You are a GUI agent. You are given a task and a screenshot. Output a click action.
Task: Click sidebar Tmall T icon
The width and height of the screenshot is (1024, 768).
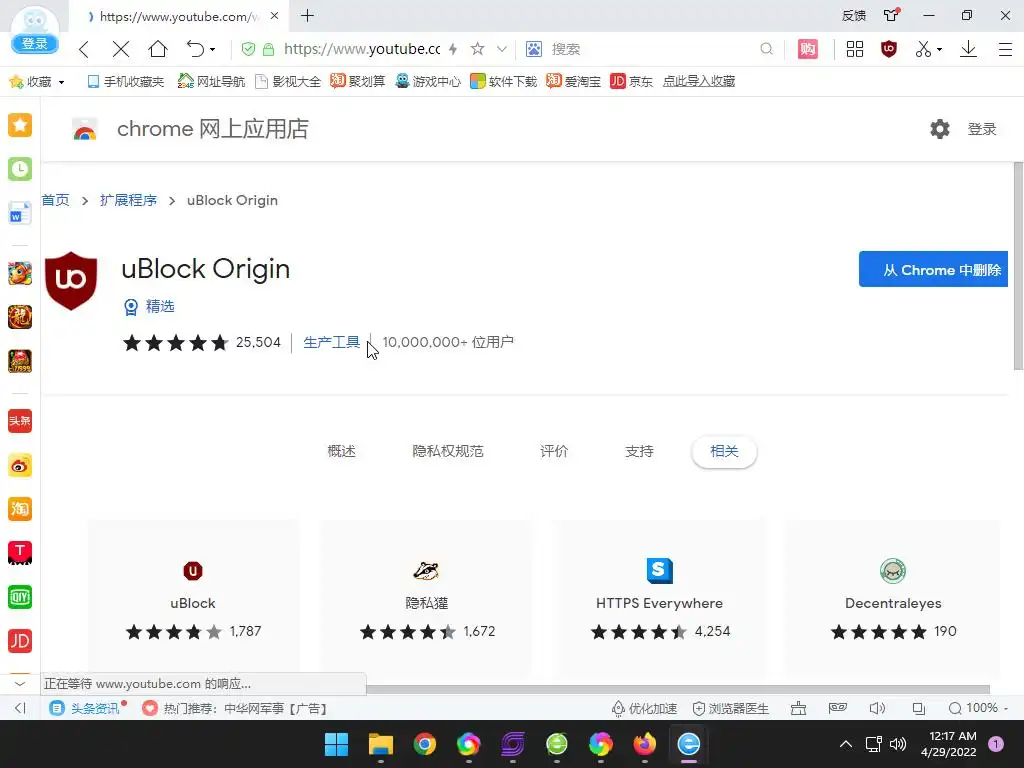[x=20, y=553]
